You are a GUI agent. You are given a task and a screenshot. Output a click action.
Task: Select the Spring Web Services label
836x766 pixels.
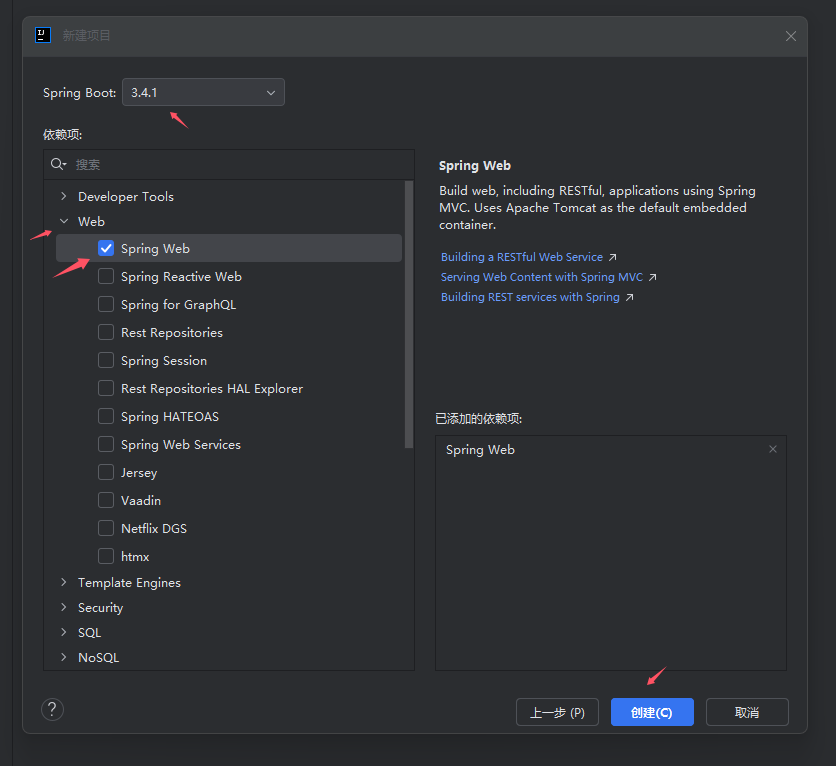pos(181,445)
